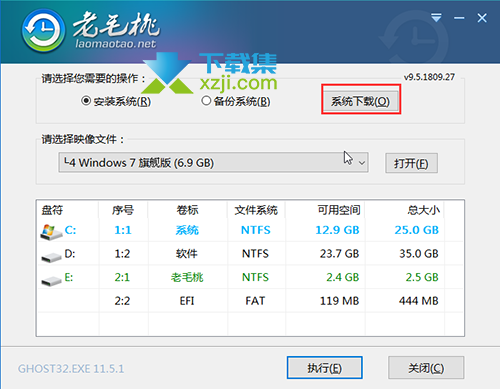Select the 备份系统(B) radio button

click(206, 100)
